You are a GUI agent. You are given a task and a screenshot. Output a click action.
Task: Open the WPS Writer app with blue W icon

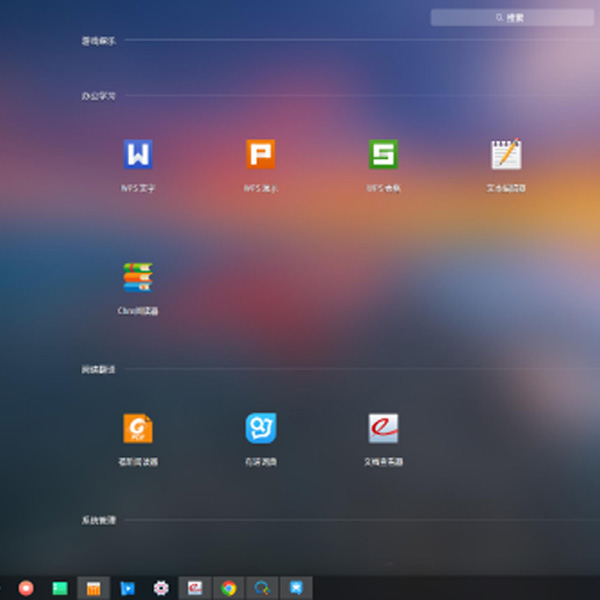point(138,155)
